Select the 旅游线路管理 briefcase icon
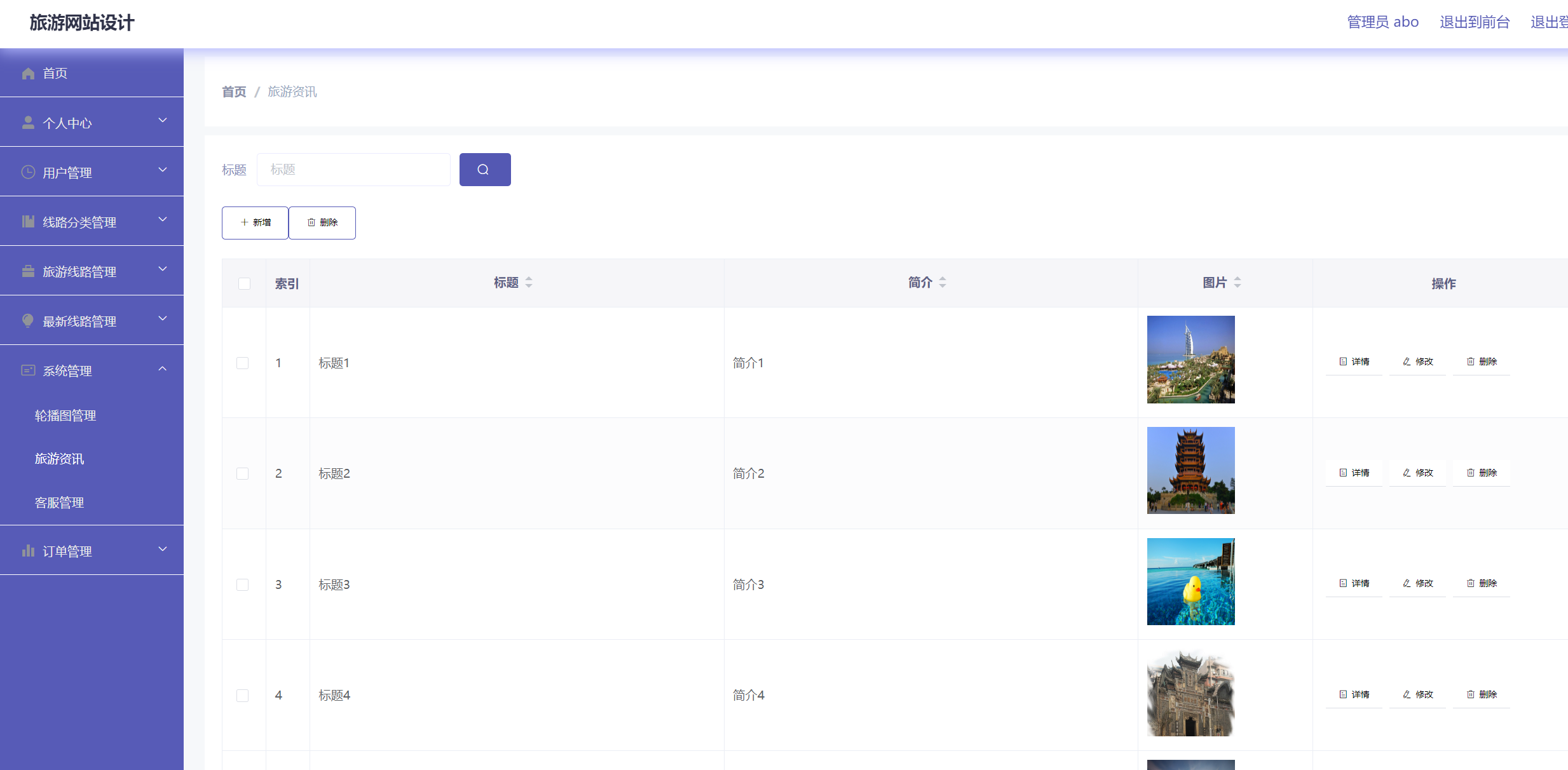The image size is (1568, 770). 28,271
